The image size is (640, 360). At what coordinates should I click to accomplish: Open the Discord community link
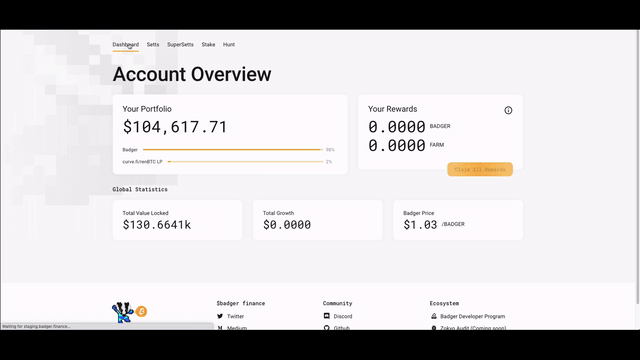(x=343, y=316)
